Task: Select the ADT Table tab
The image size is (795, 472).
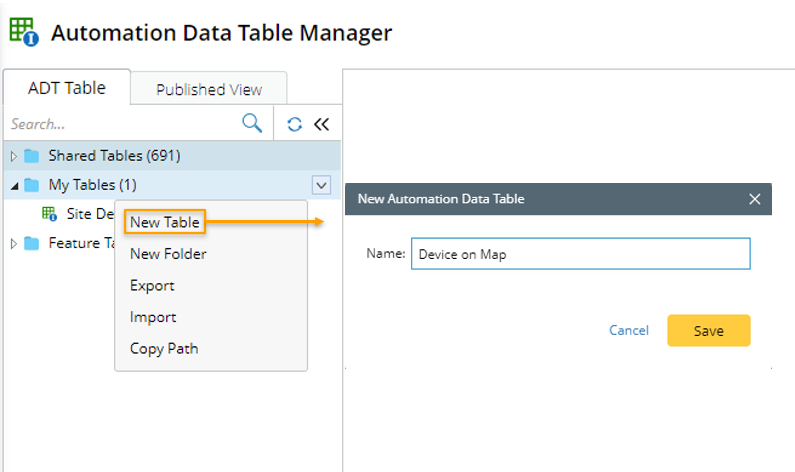Action: [66, 88]
